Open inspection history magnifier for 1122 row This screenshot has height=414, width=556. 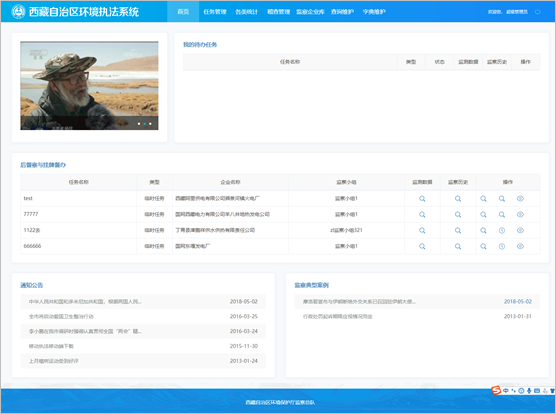[458, 230]
